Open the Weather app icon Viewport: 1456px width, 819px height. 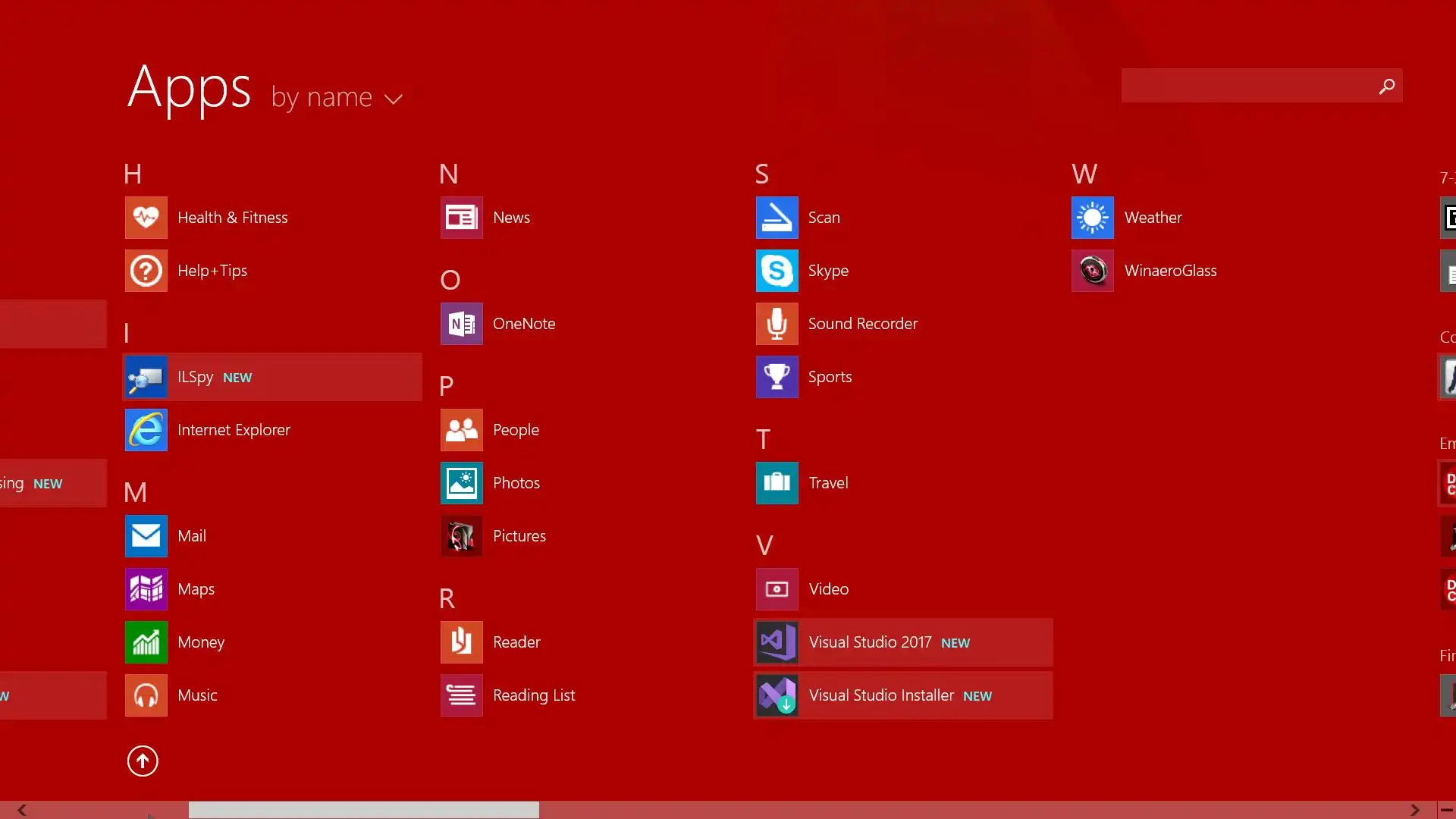[x=1092, y=218]
